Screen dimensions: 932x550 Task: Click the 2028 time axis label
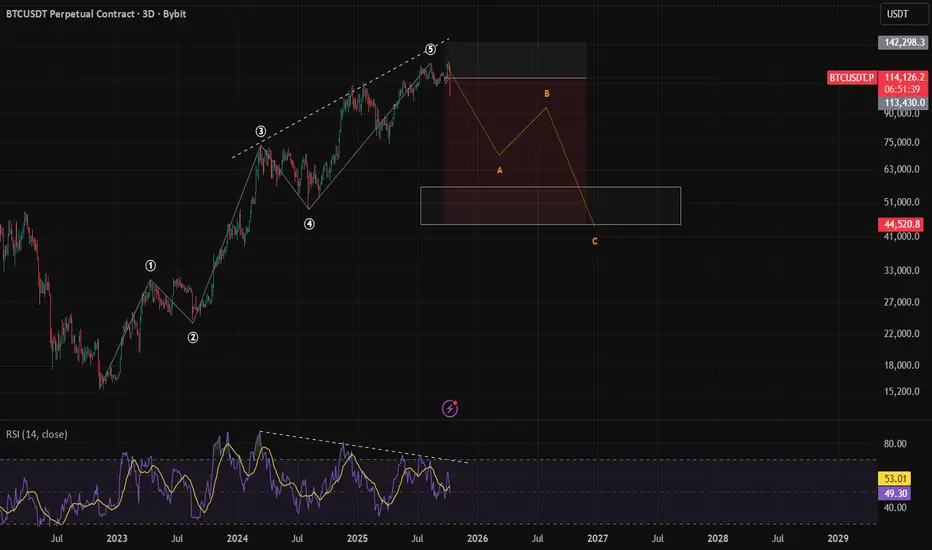click(x=717, y=539)
